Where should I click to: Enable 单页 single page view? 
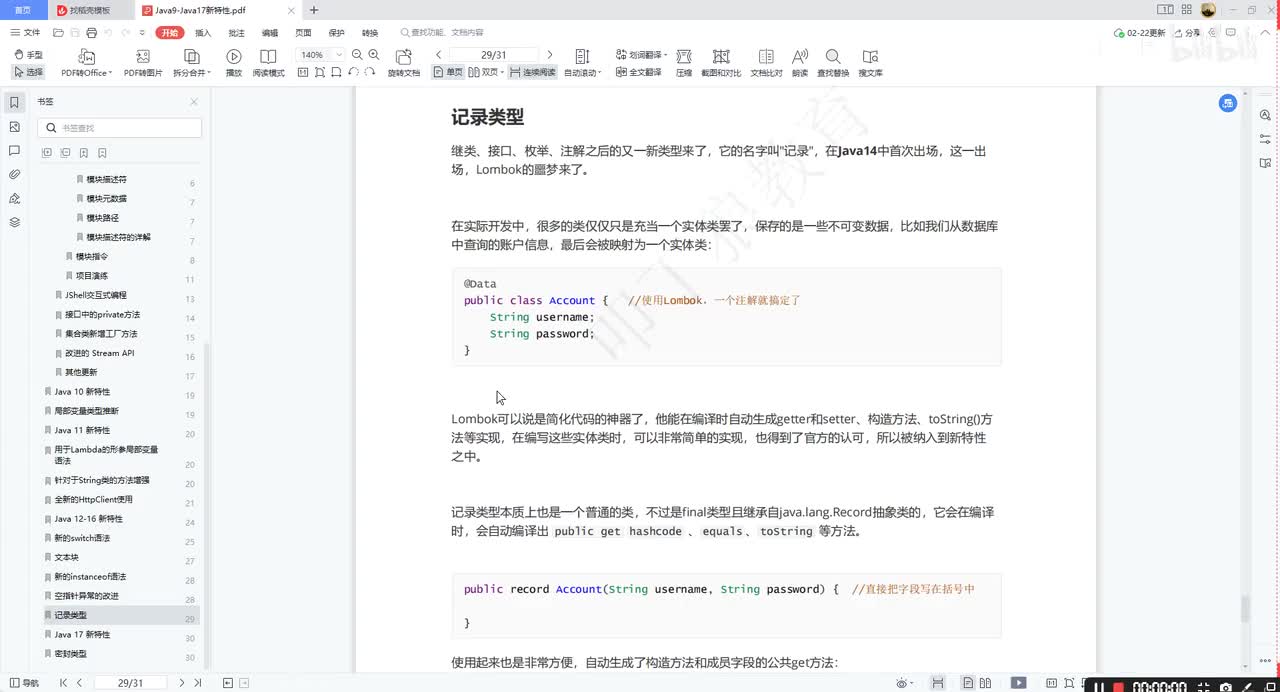pos(449,72)
